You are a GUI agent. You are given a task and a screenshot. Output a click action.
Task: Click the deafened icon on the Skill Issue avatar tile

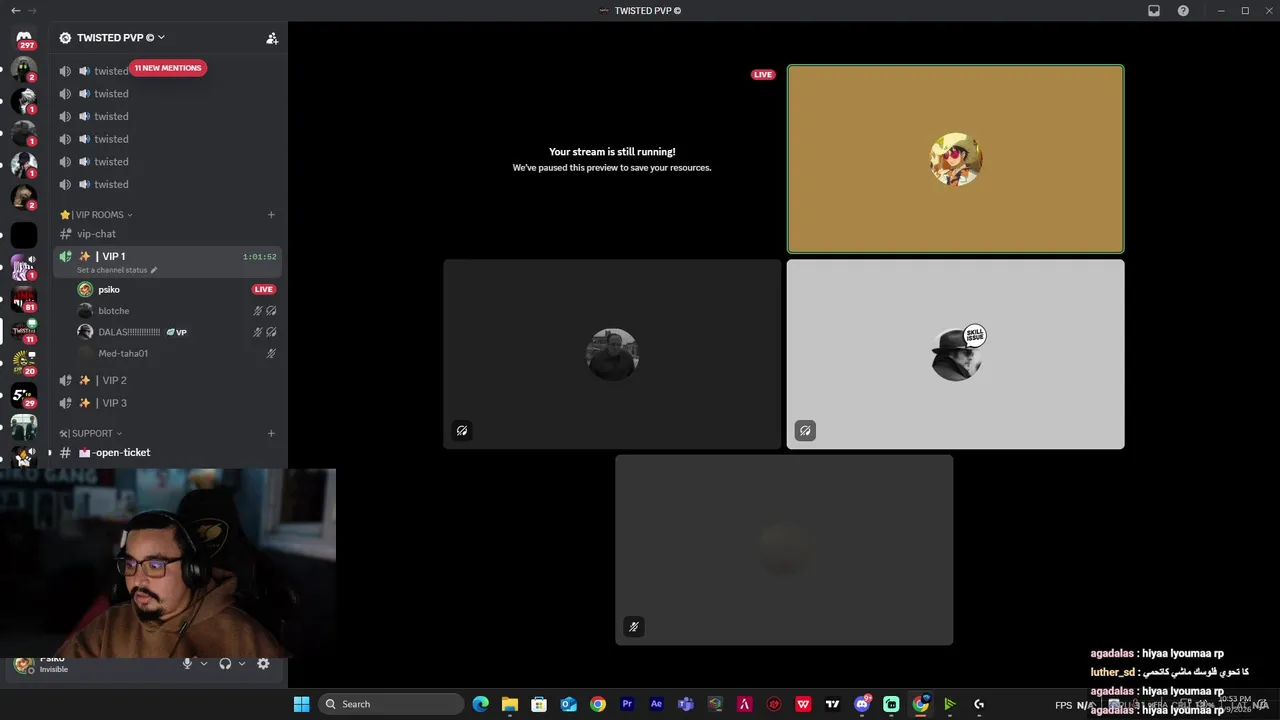pos(805,431)
